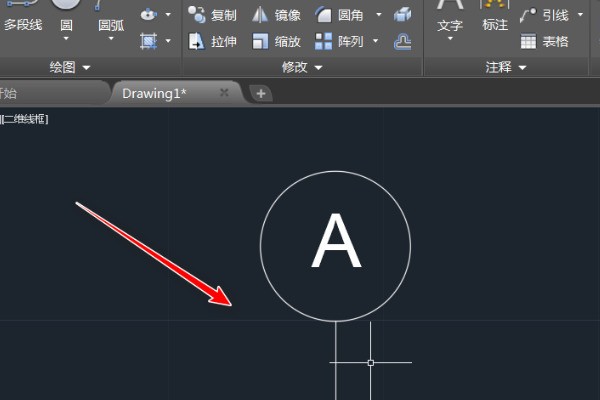Open the Fillet (圆角) dropdown arrow
The image size is (600, 400).
[379, 15]
